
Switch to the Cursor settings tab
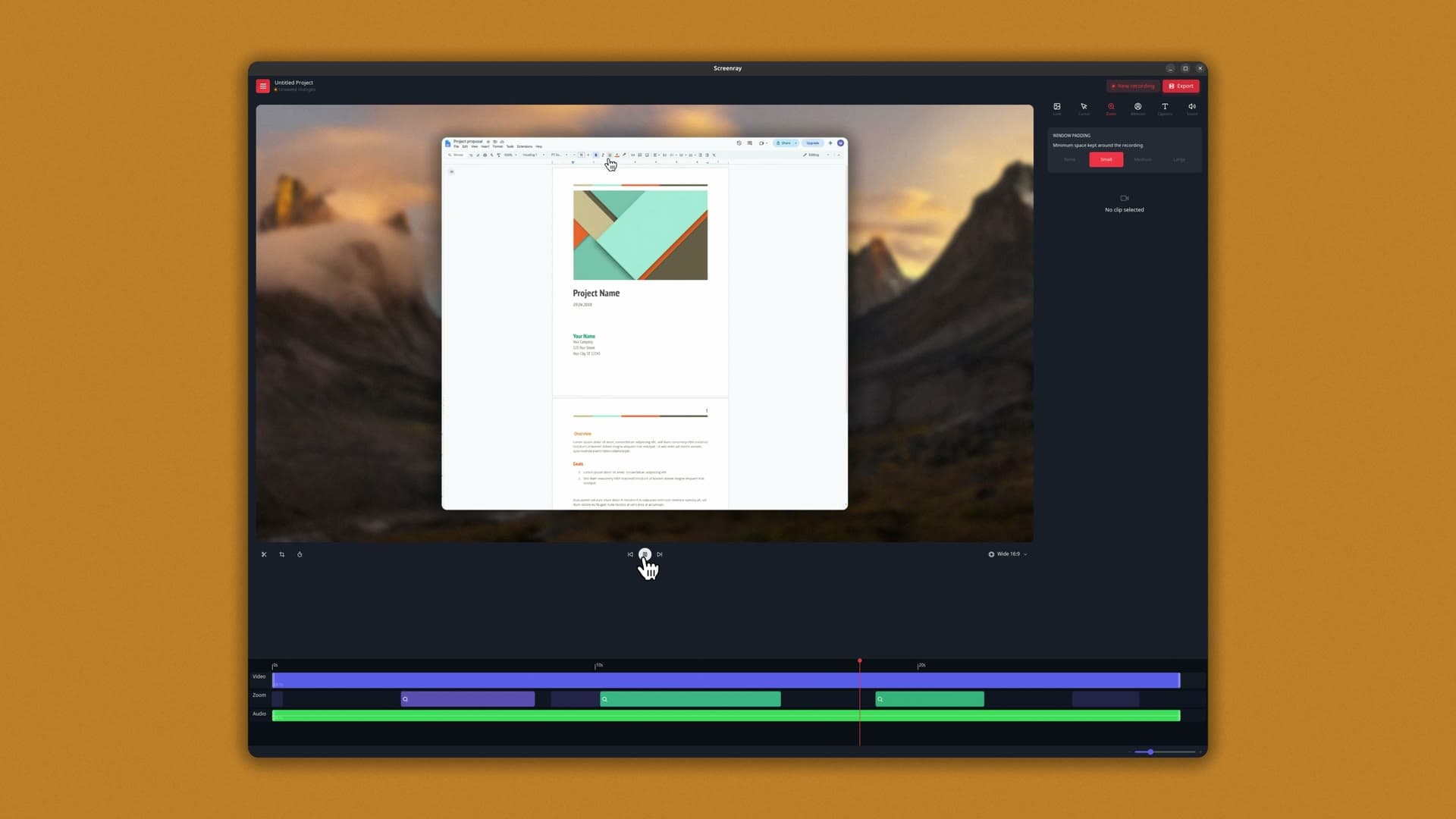click(x=1084, y=108)
